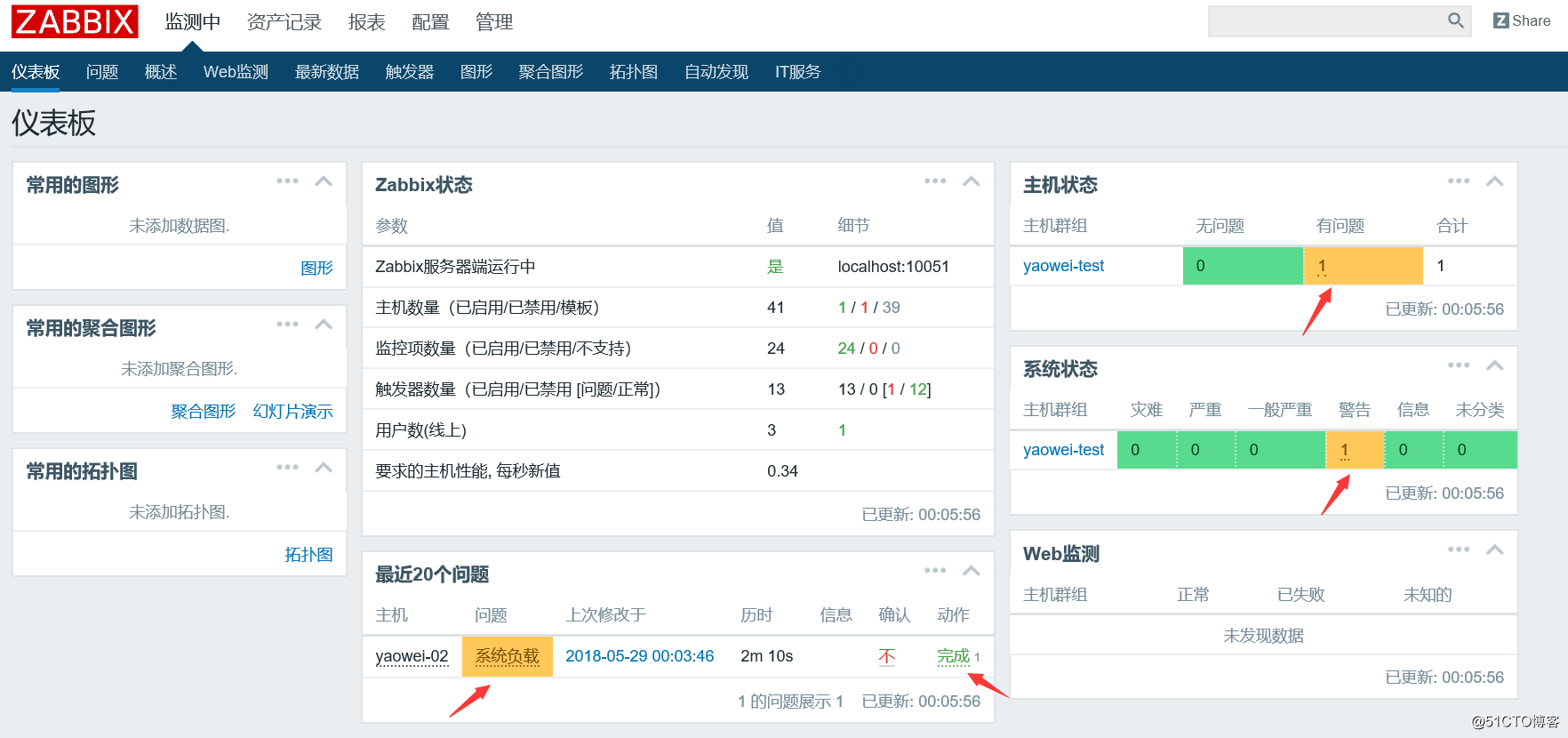This screenshot has height=738, width=1568.
Task: Open the 最近20个问题 widget three-dots menu
Action: coord(935,570)
